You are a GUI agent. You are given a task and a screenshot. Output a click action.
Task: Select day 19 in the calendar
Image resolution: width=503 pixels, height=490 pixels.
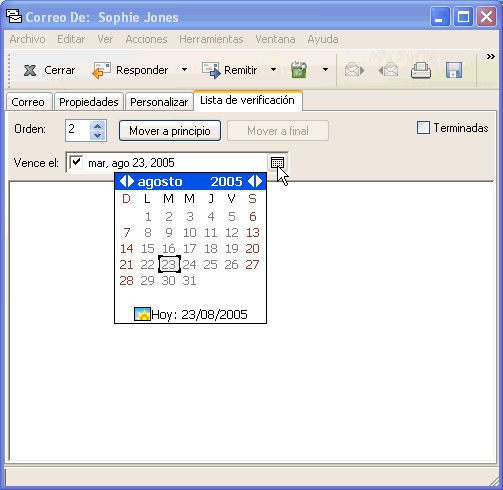pos(232,249)
